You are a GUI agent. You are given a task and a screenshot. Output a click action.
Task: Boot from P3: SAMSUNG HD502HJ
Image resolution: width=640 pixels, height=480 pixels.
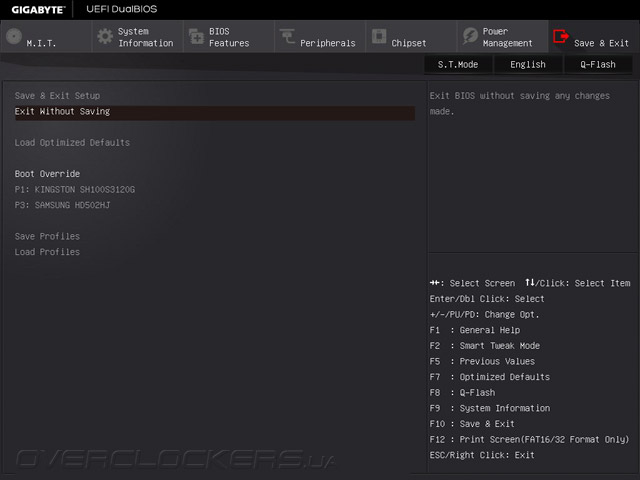[62, 205]
